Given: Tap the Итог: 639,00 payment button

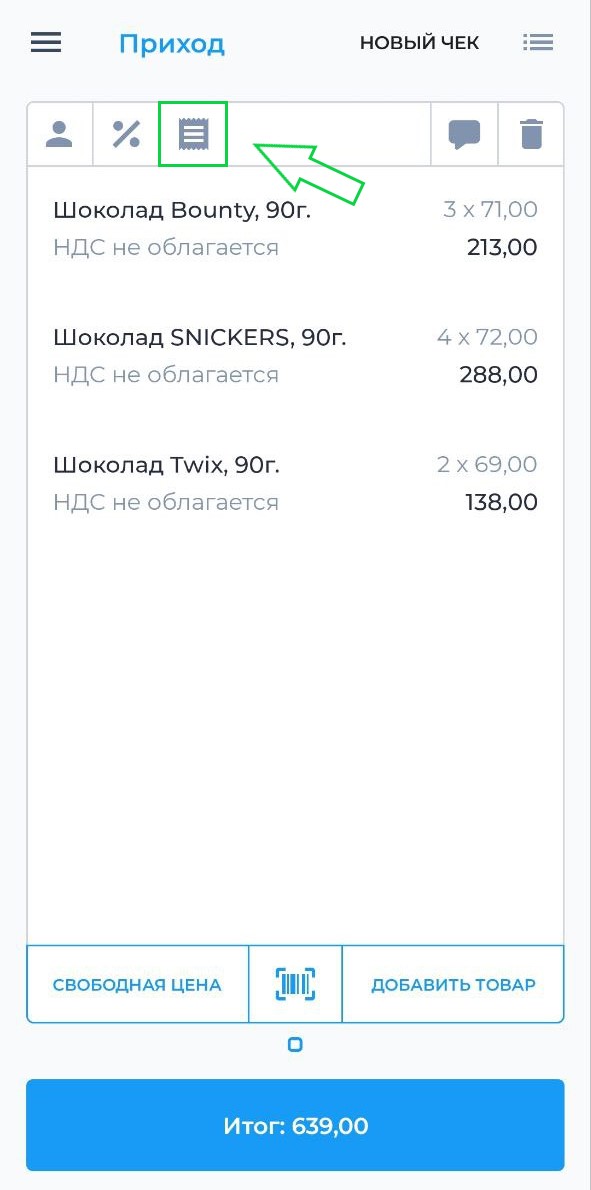Looking at the screenshot, I should coord(295,1125).
